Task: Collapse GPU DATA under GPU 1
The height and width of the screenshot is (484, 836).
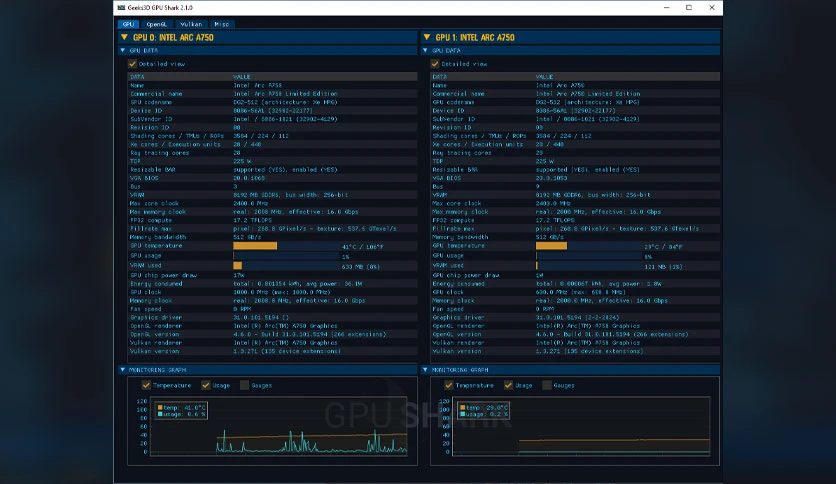Action: pos(425,50)
